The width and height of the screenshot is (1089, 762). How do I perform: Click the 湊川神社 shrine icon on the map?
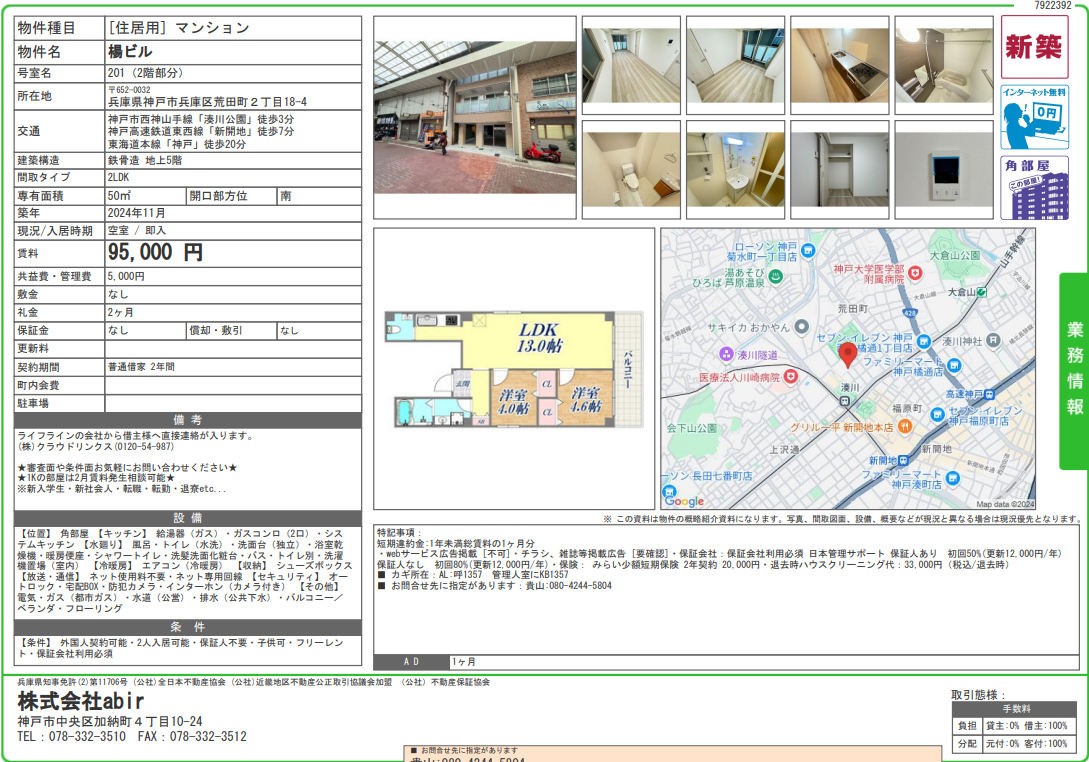click(x=993, y=340)
